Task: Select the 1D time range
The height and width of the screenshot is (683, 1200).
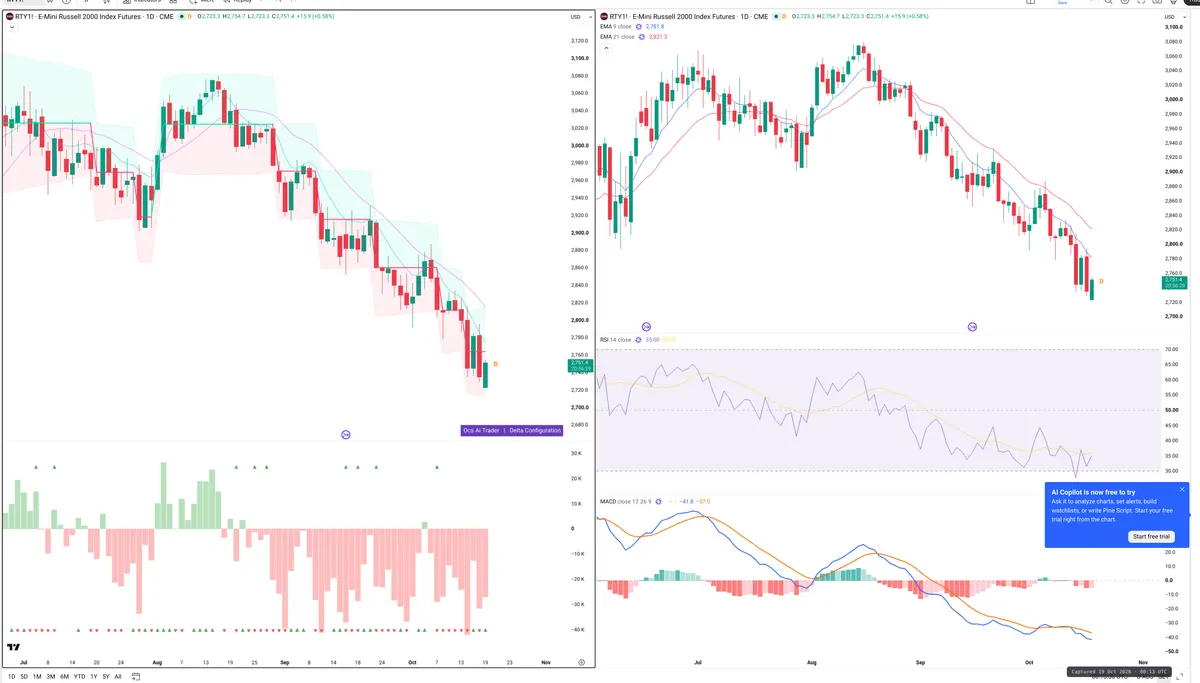Action: 11,677
